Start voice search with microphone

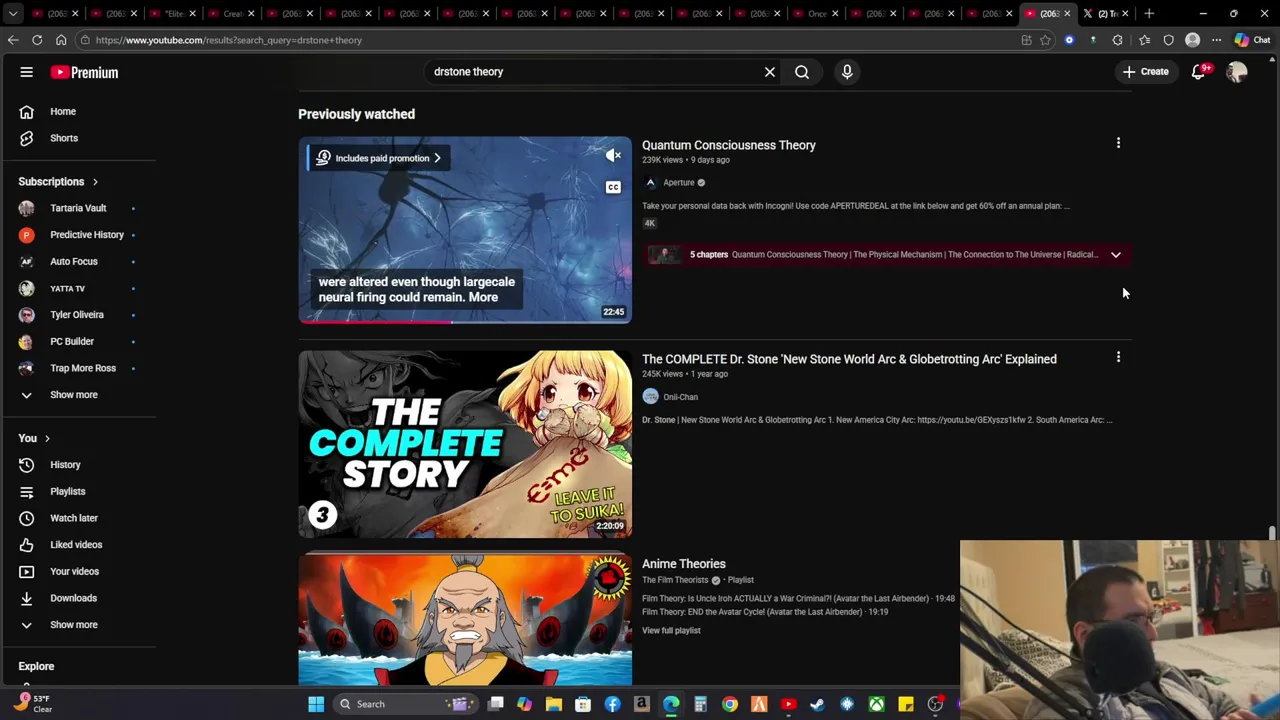pyautogui.click(x=847, y=72)
